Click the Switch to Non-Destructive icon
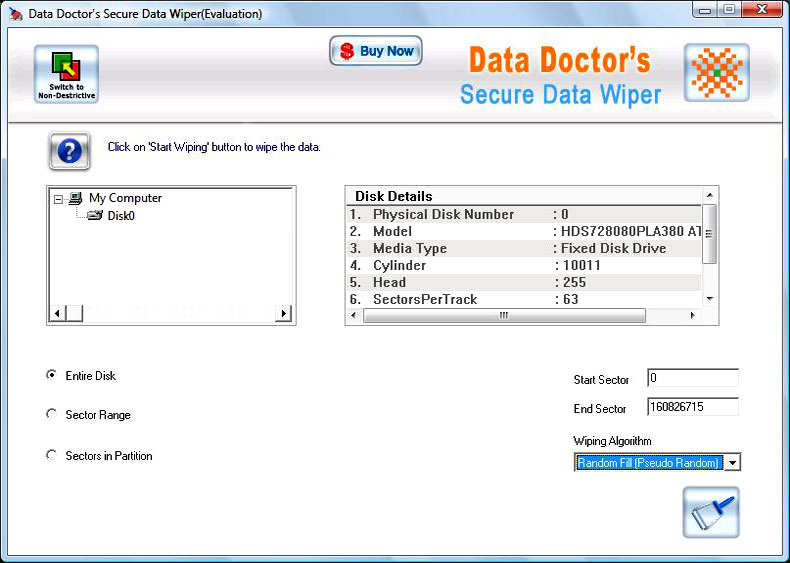Image resolution: width=790 pixels, height=563 pixels. [x=67, y=74]
